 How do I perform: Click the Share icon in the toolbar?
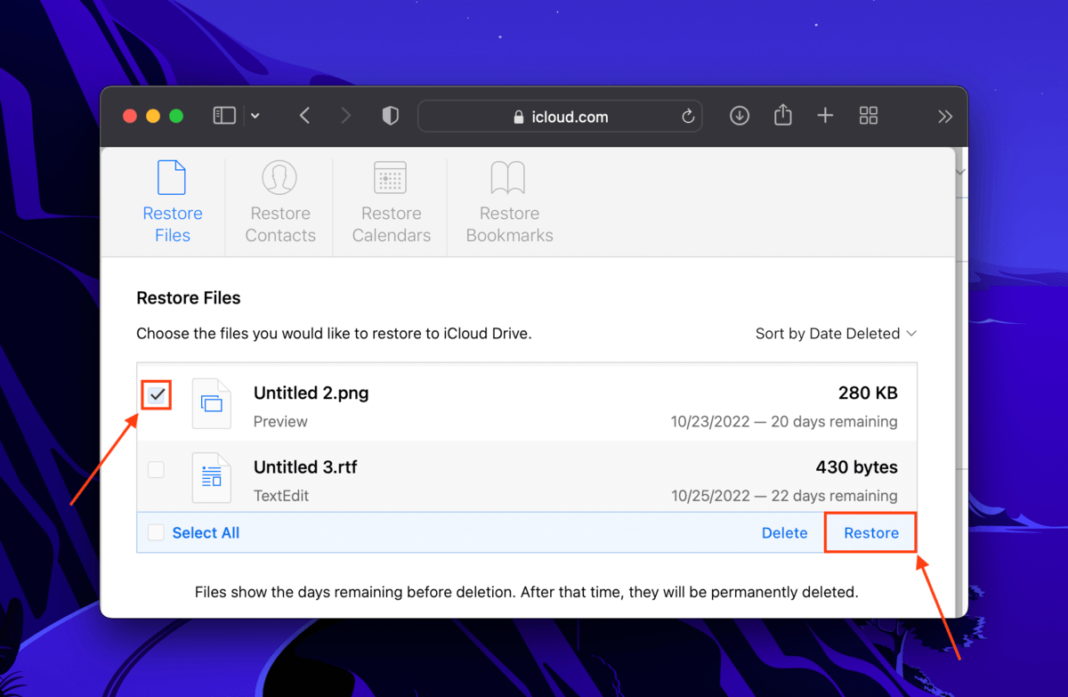(x=783, y=115)
